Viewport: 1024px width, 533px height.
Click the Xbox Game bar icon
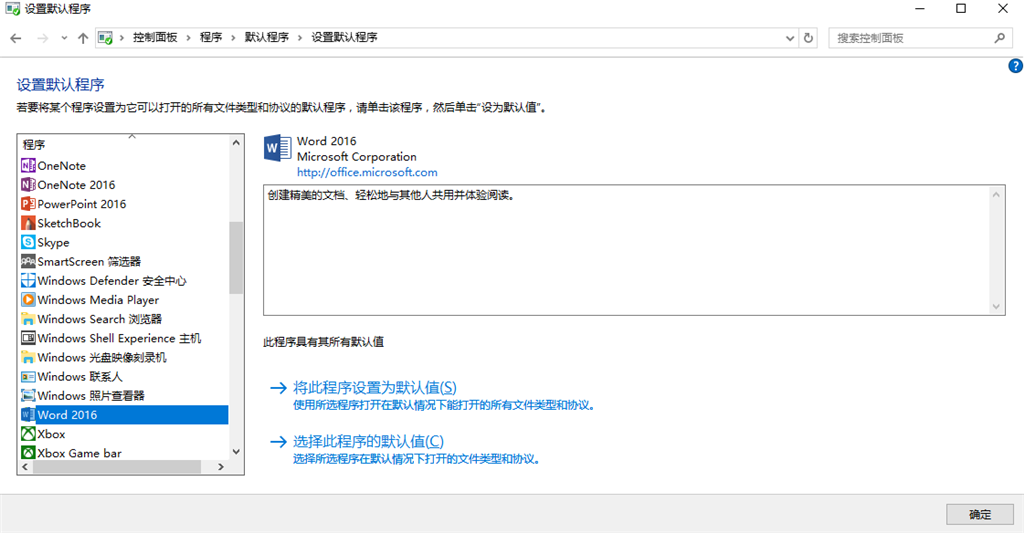click(28, 453)
